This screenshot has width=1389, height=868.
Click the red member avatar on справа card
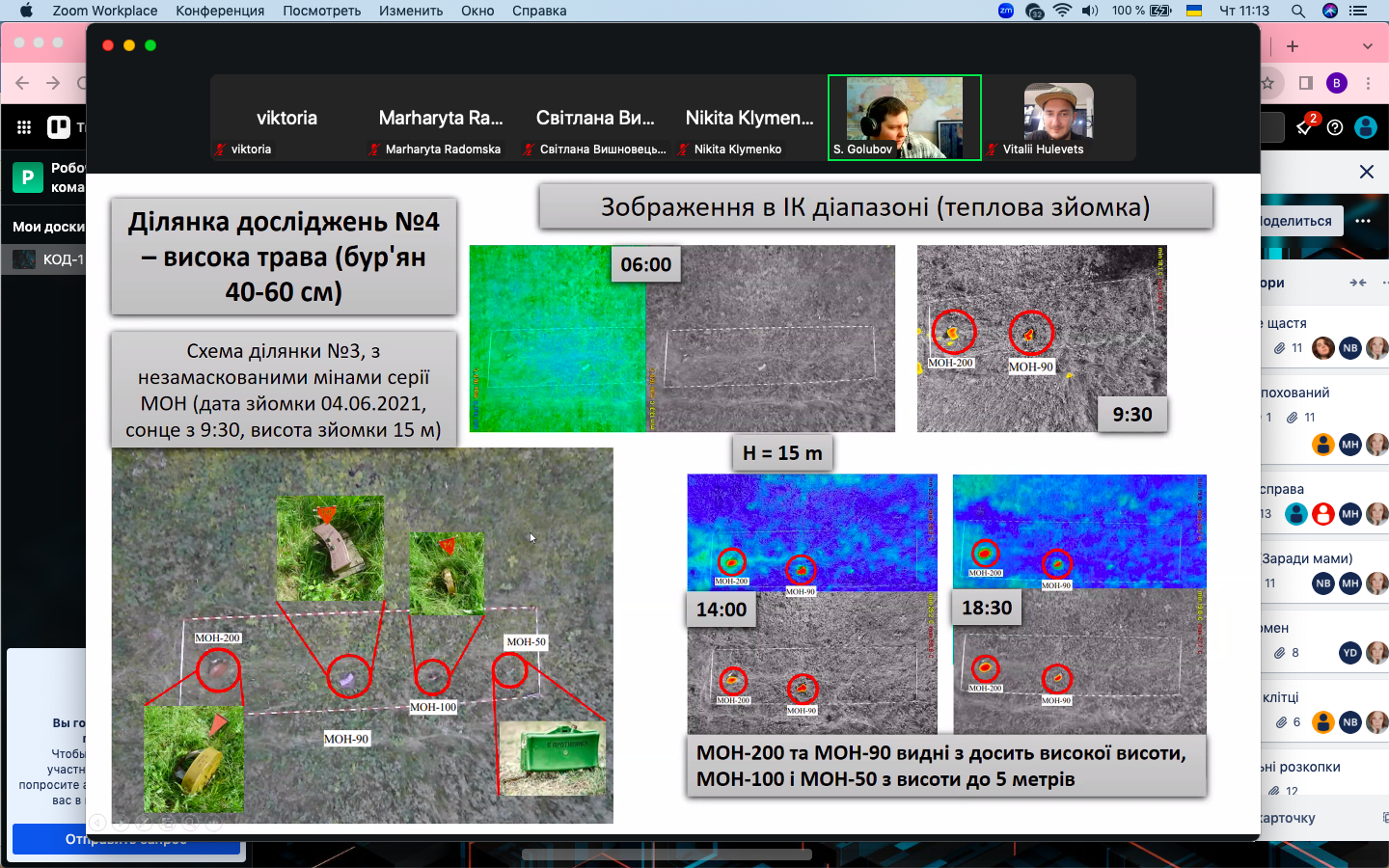tap(1323, 514)
